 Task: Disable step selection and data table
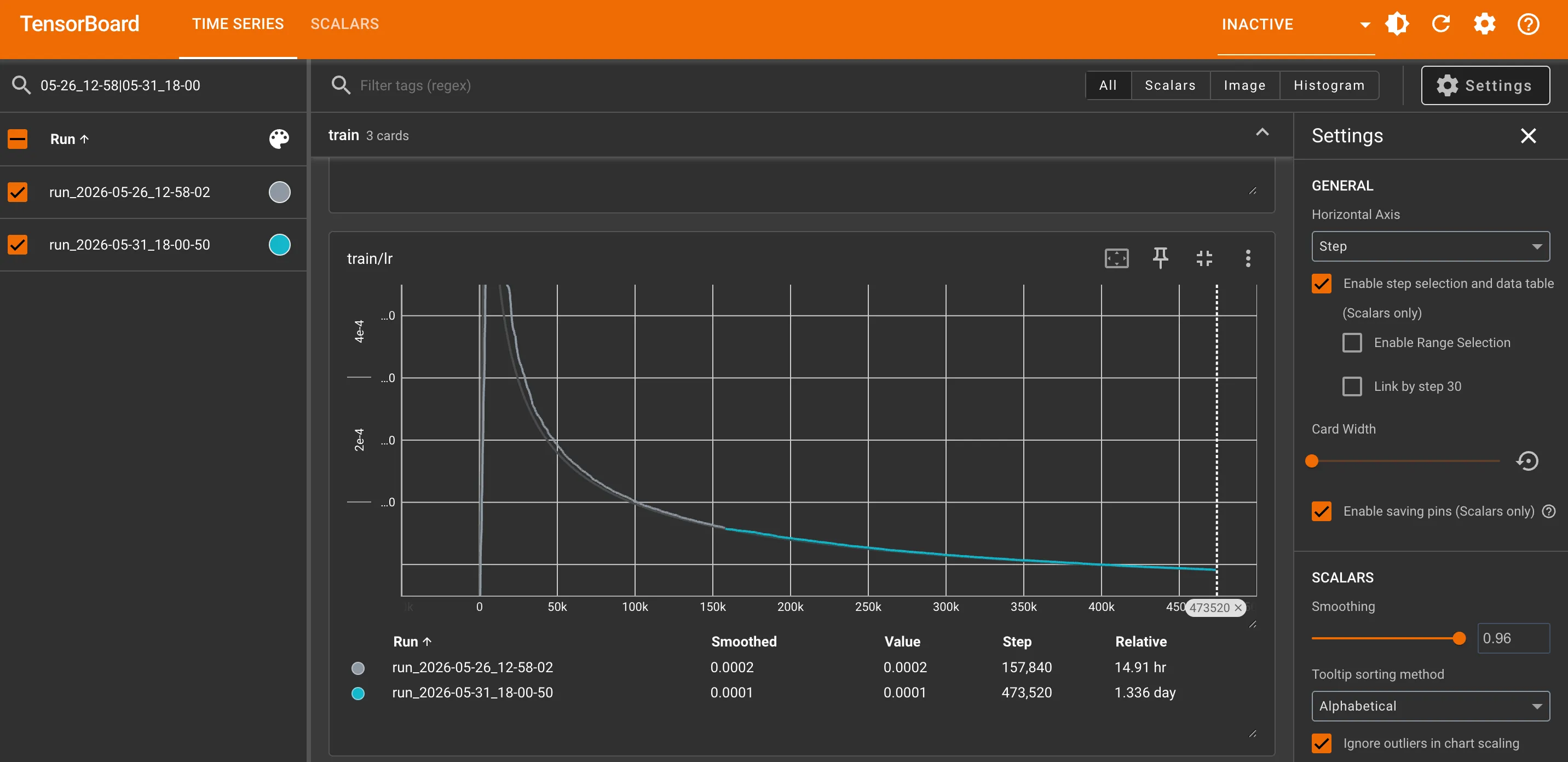pyautogui.click(x=1322, y=284)
